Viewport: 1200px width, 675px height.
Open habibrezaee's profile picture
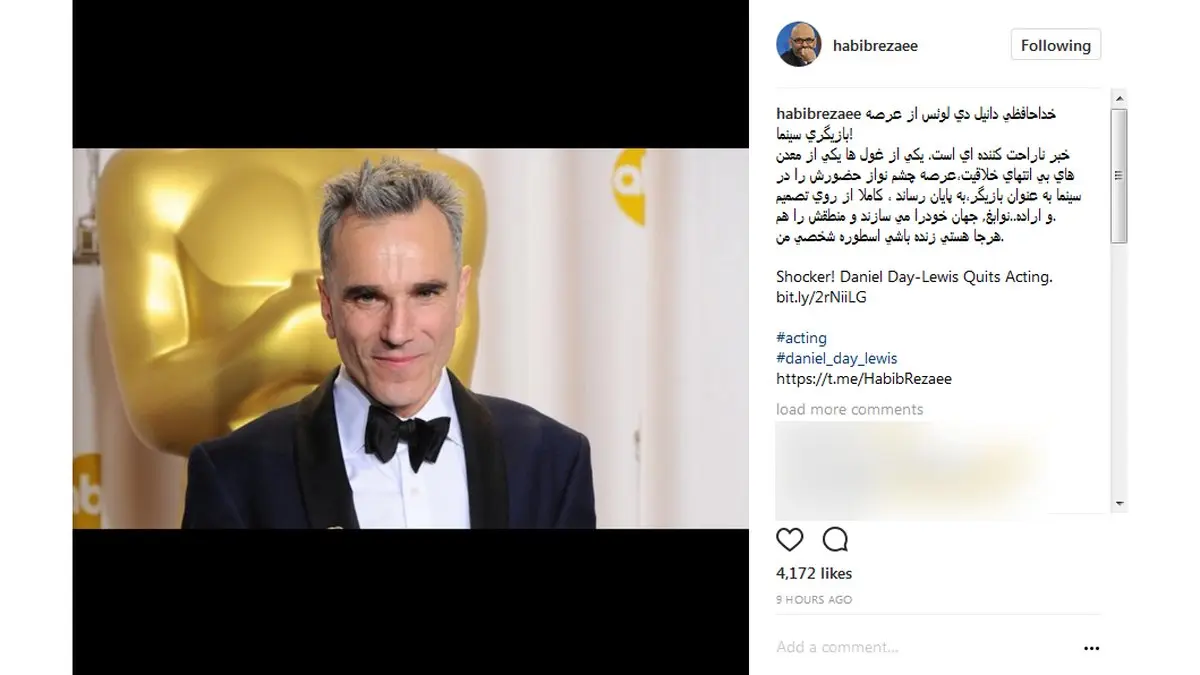[x=798, y=45]
